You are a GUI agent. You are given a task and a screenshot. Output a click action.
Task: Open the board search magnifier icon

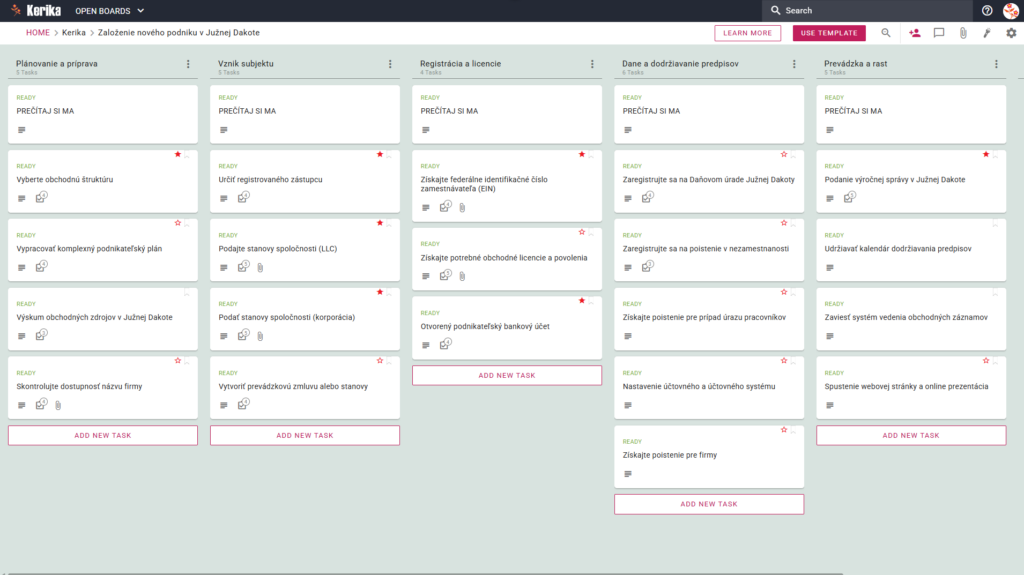point(886,33)
